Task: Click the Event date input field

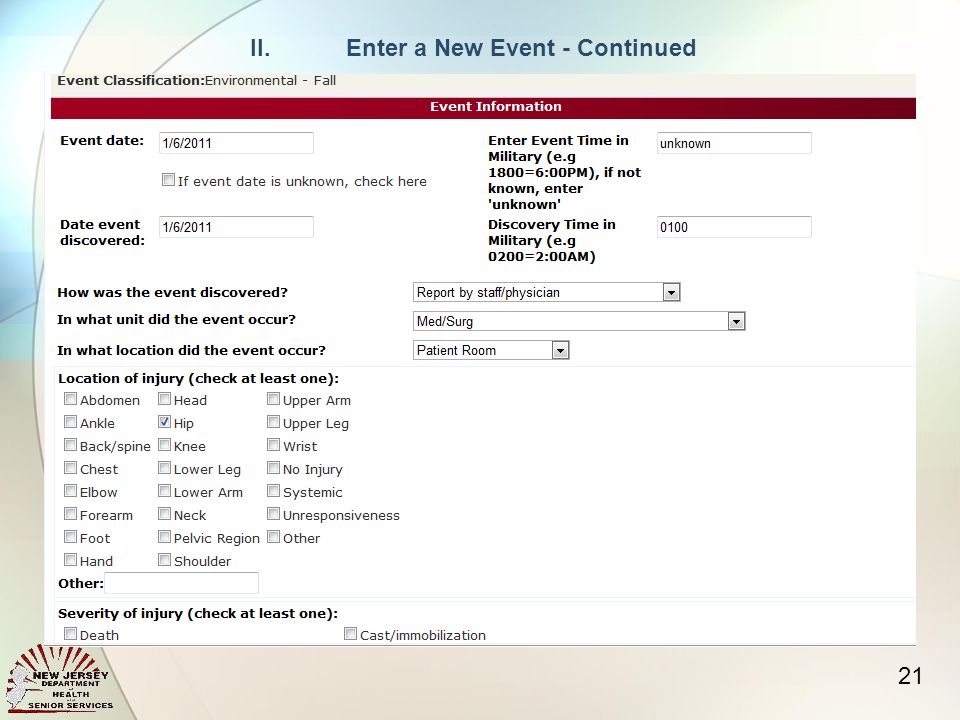Action: tap(236, 143)
